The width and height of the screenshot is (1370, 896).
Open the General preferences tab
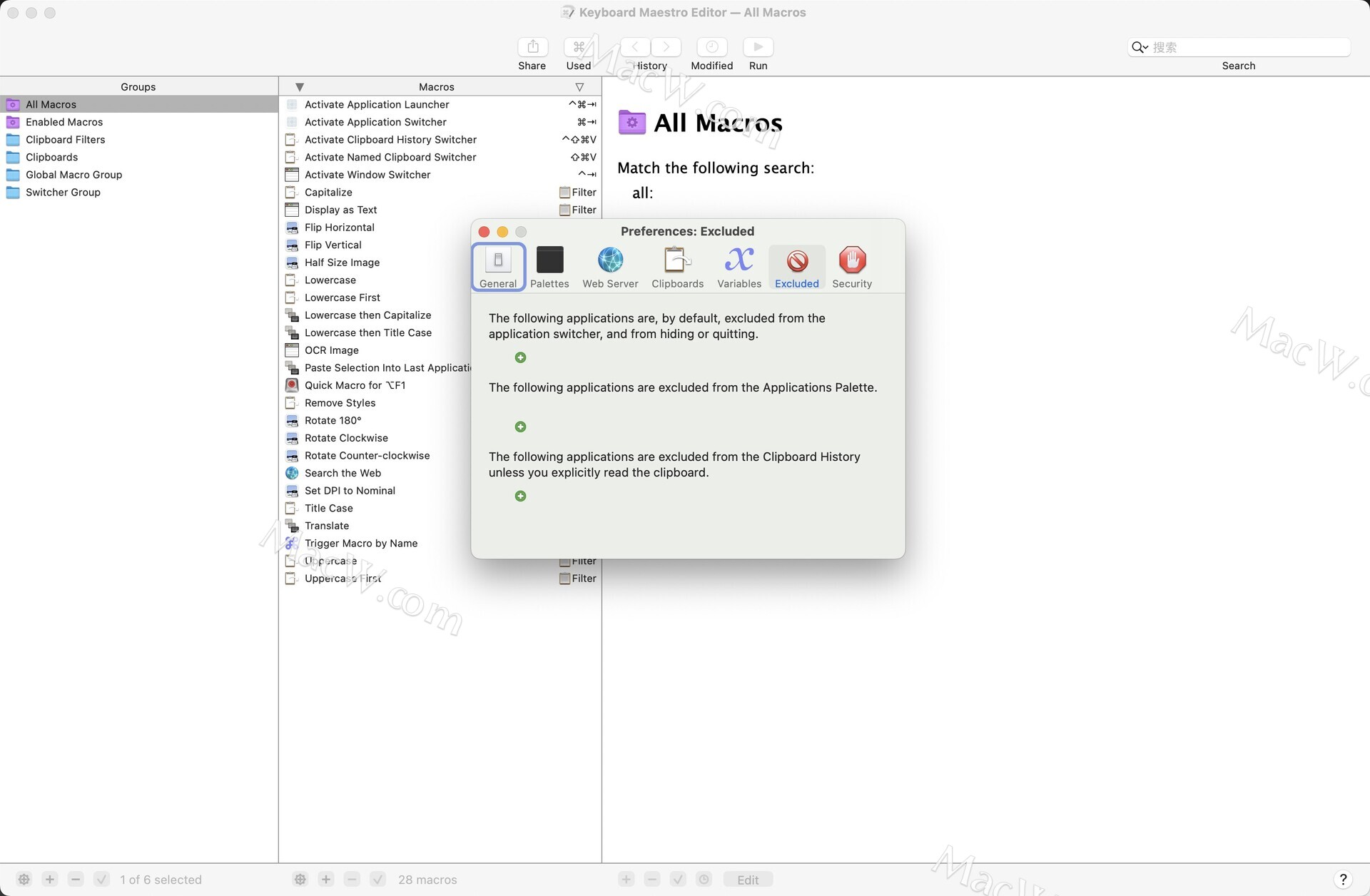(498, 267)
